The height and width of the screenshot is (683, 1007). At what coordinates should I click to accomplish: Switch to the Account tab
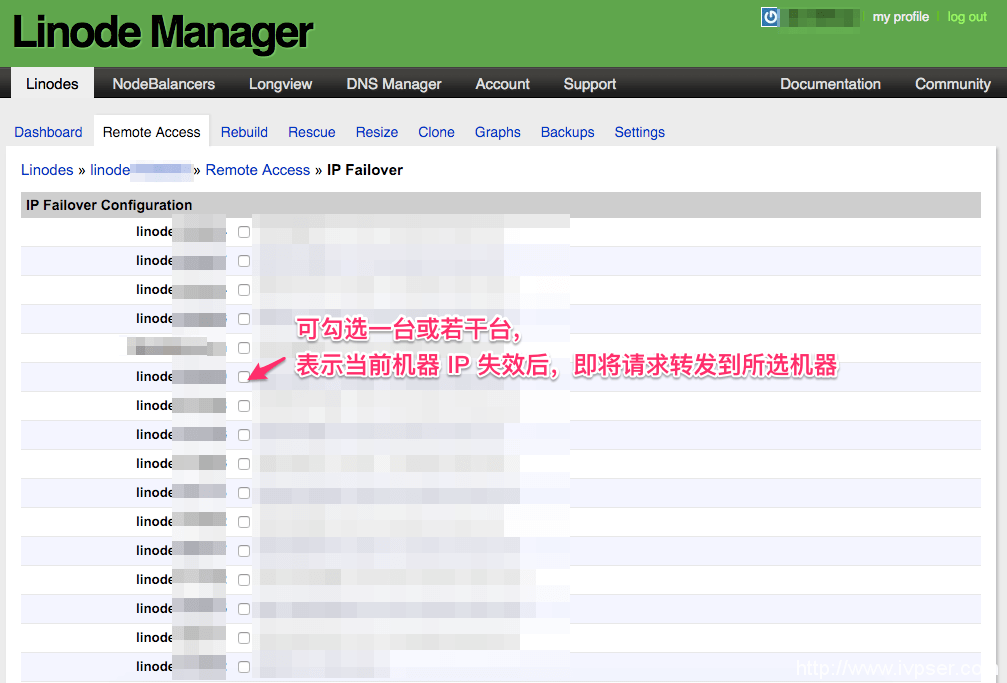click(x=502, y=84)
